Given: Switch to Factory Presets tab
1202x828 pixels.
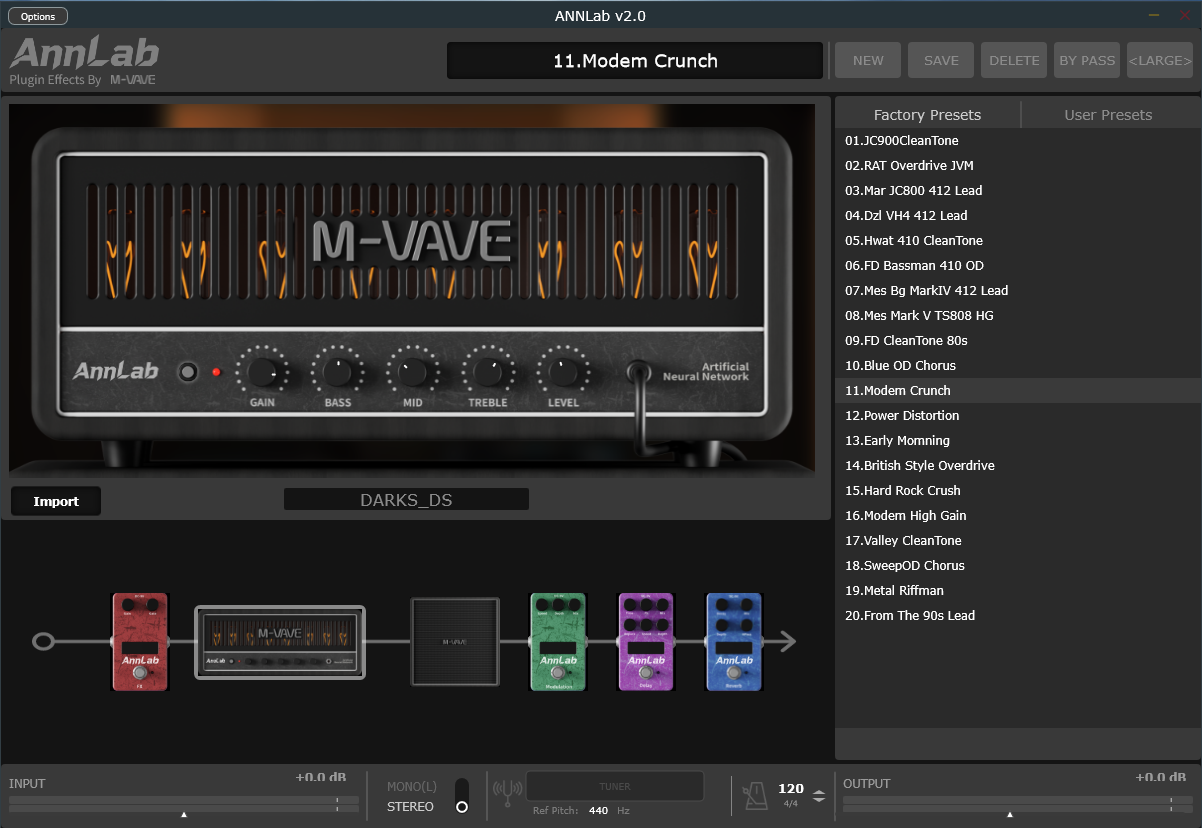Looking at the screenshot, I should (928, 115).
